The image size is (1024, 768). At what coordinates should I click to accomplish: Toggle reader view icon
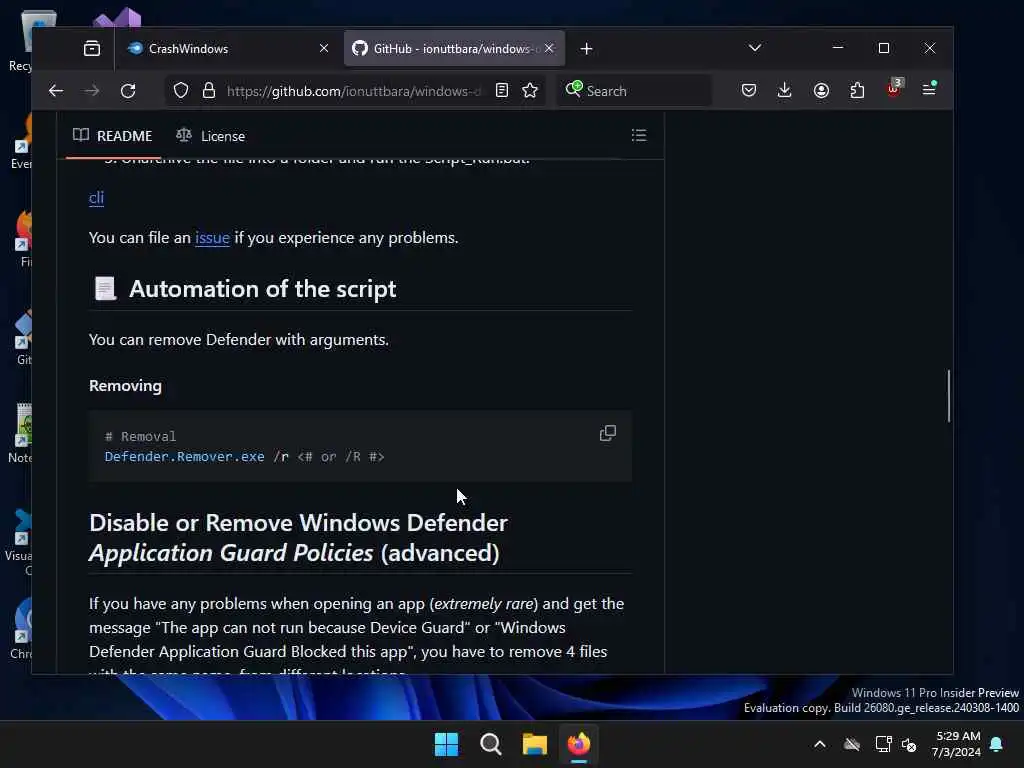[502, 90]
